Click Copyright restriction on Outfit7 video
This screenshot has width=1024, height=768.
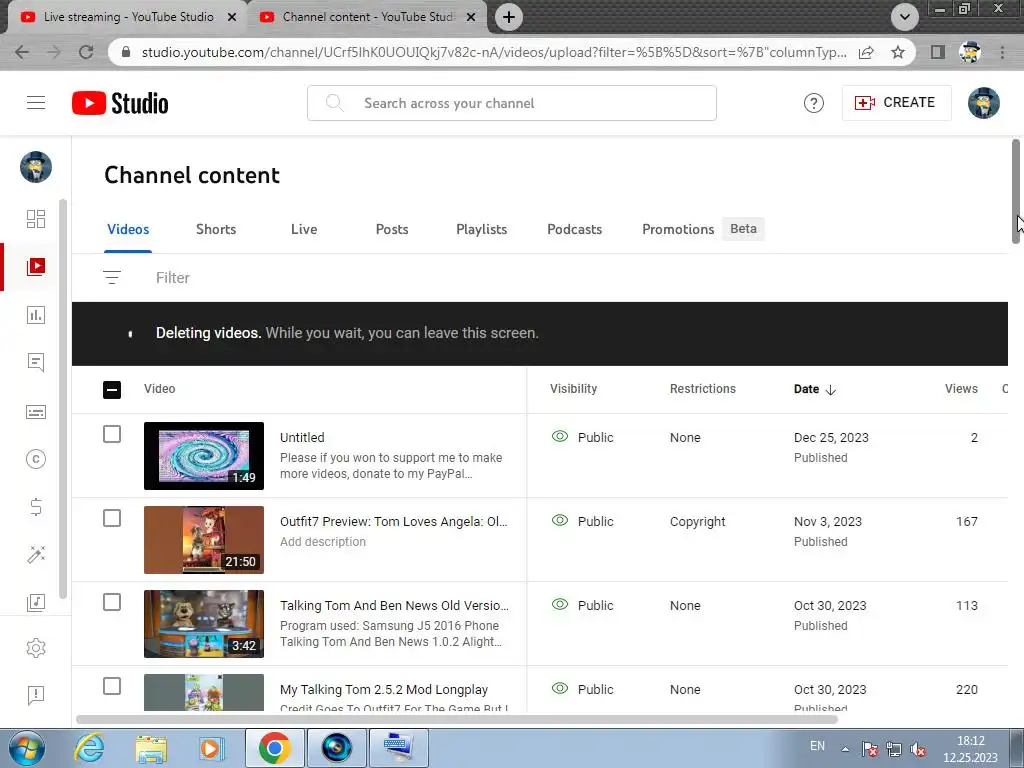click(x=697, y=521)
